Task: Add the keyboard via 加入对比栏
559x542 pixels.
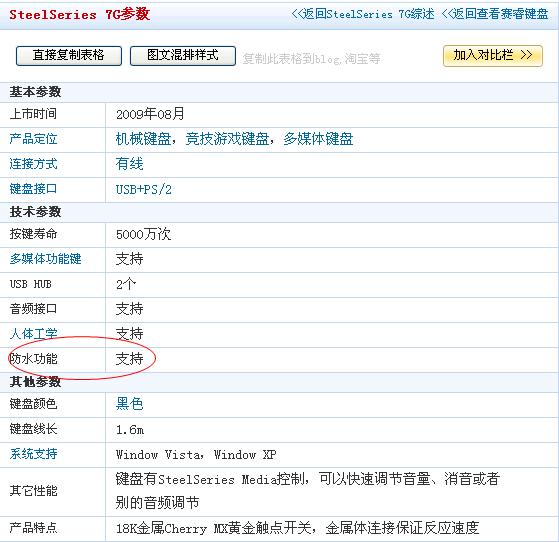Action: tap(493, 56)
